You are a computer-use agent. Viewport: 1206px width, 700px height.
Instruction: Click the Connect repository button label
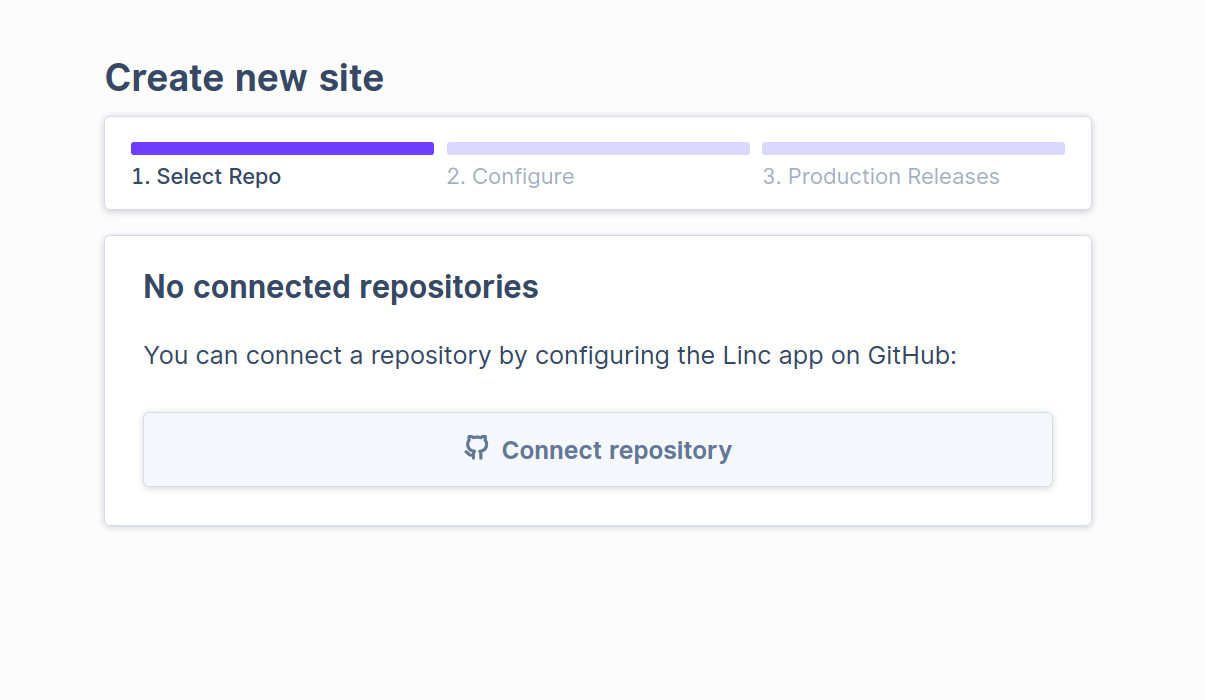click(x=617, y=450)
